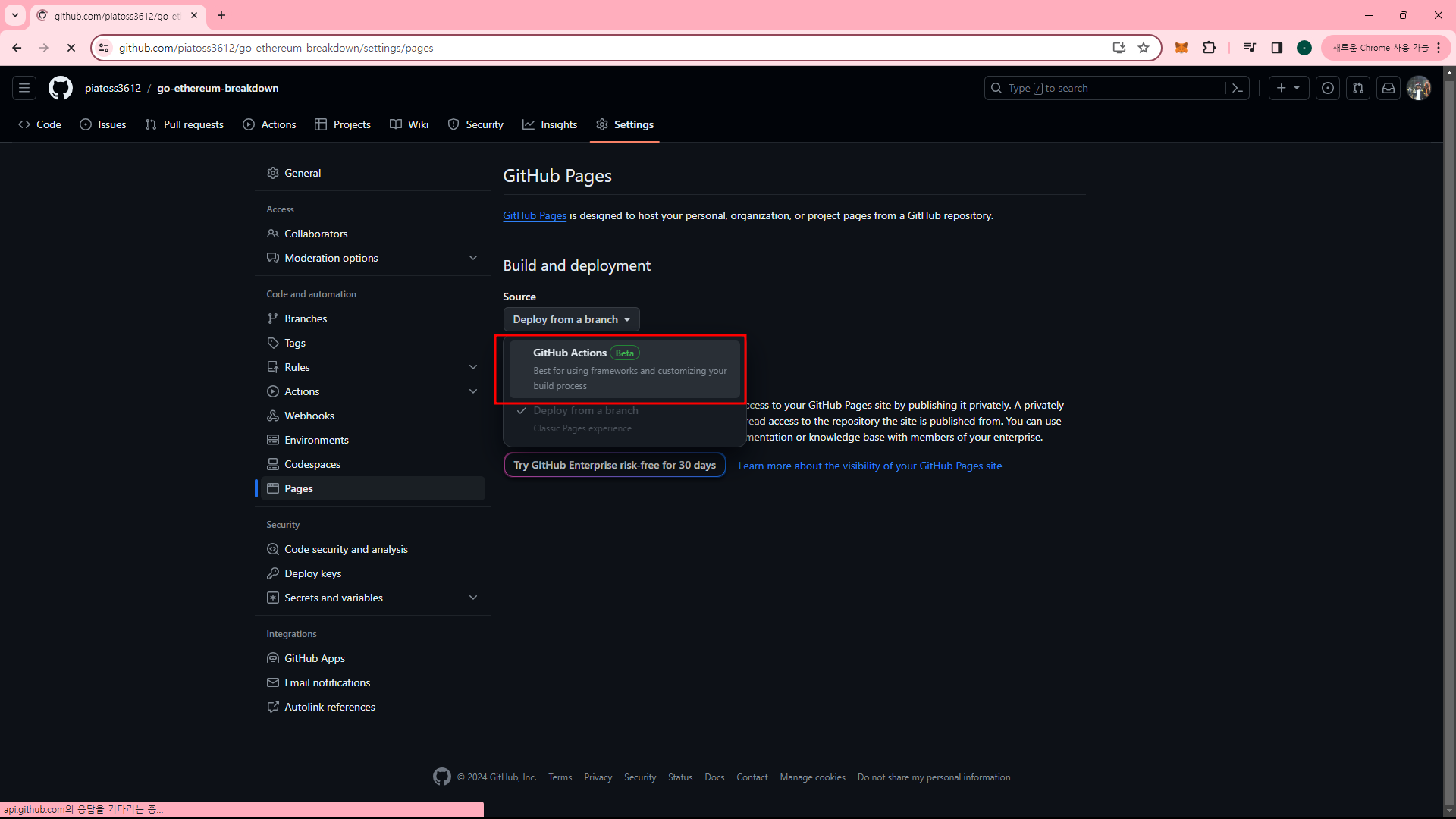The height and width of the screenshot is (819, 1456).
Task: Open the command palette icon
Action: coord(1238,88)
